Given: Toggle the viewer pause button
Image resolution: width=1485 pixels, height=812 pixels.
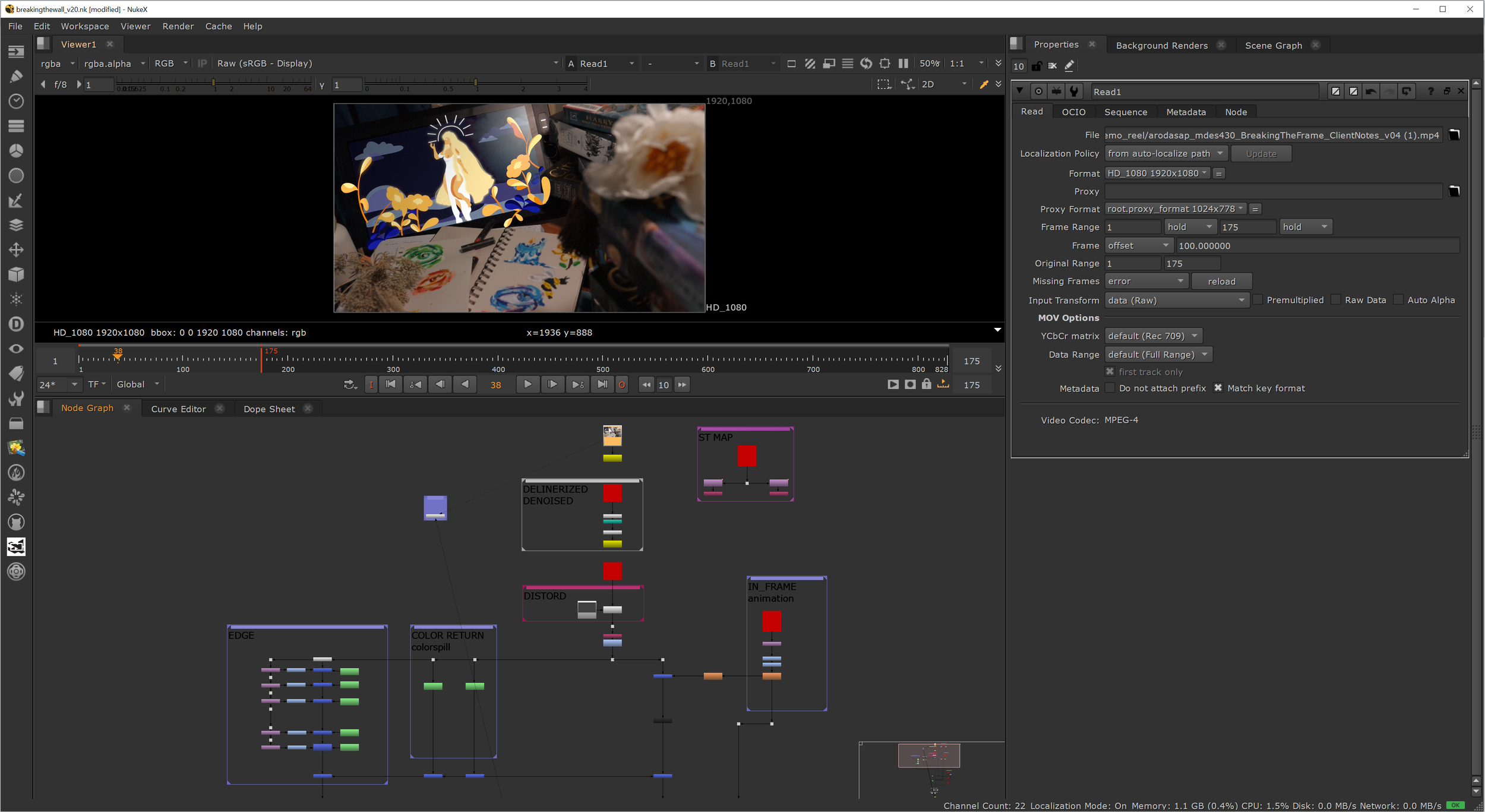Looking at the screenshot, I should [903, 64].
